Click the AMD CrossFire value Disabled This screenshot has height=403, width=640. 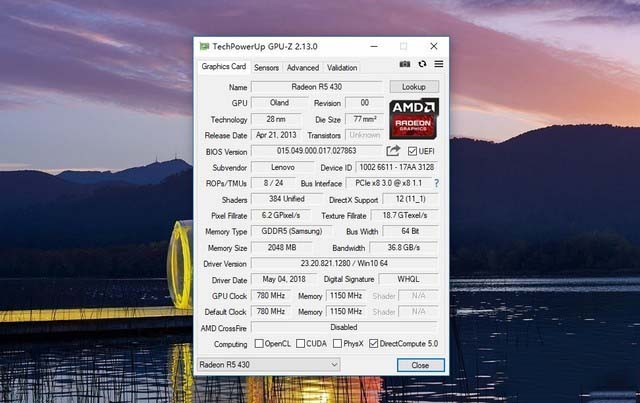[344, 327]
